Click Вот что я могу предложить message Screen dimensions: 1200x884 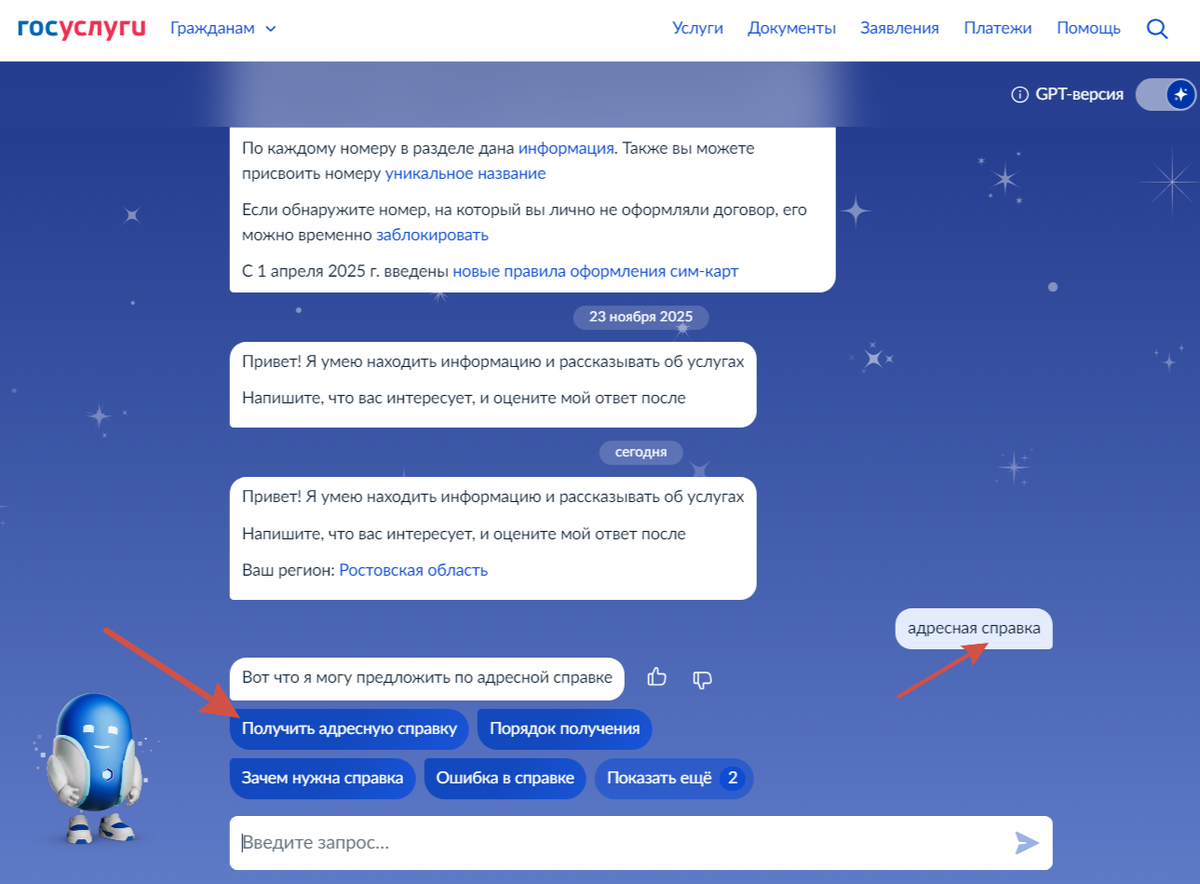pyautogui.click(x=427, y=678)
